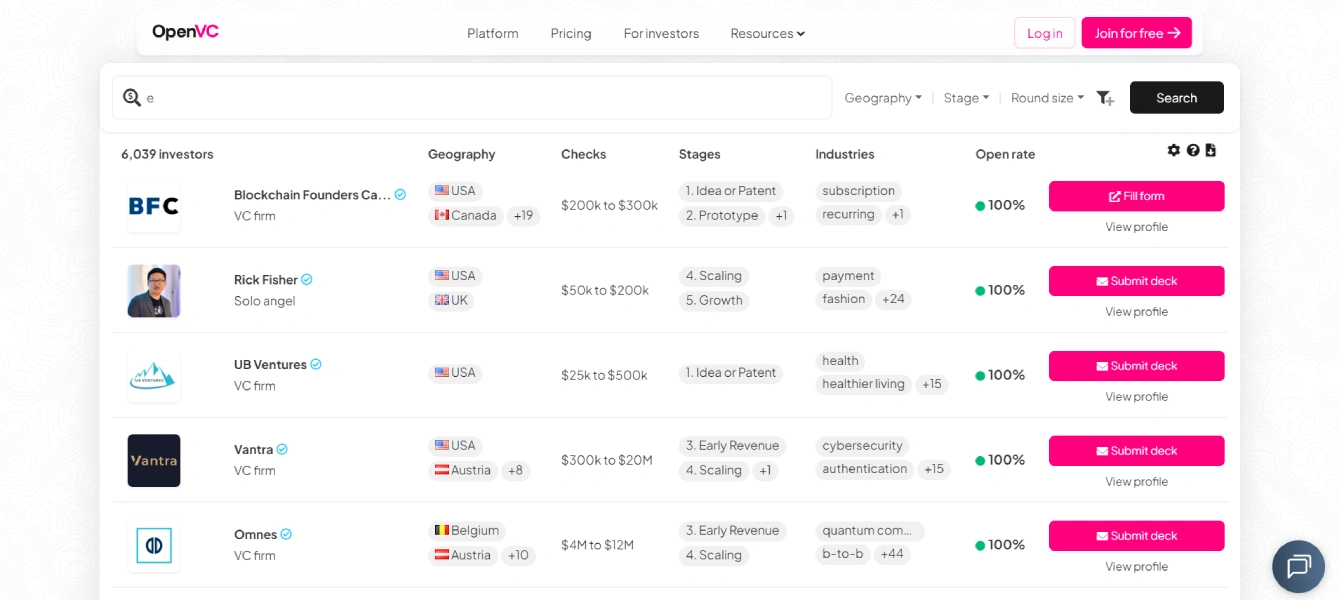View profile of Omnes
1339x600 pixels.
(x=1136, y=567)
